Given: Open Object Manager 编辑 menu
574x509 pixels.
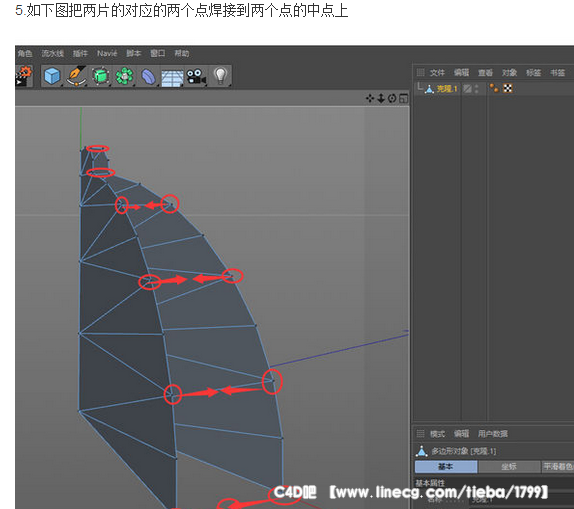Looking at the screenshot, I should click(x=461, y=73).
